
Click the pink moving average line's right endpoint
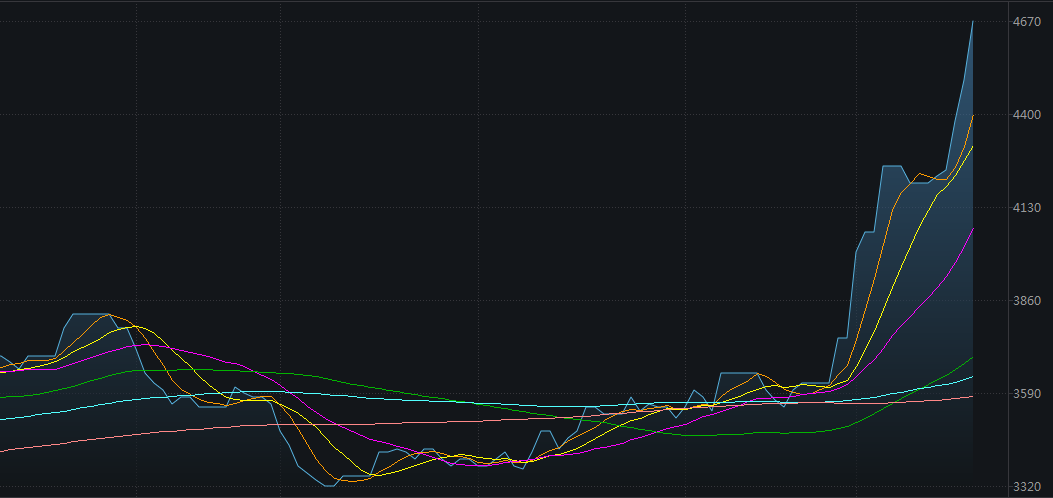pyautogui.click(x=972, y=397)
